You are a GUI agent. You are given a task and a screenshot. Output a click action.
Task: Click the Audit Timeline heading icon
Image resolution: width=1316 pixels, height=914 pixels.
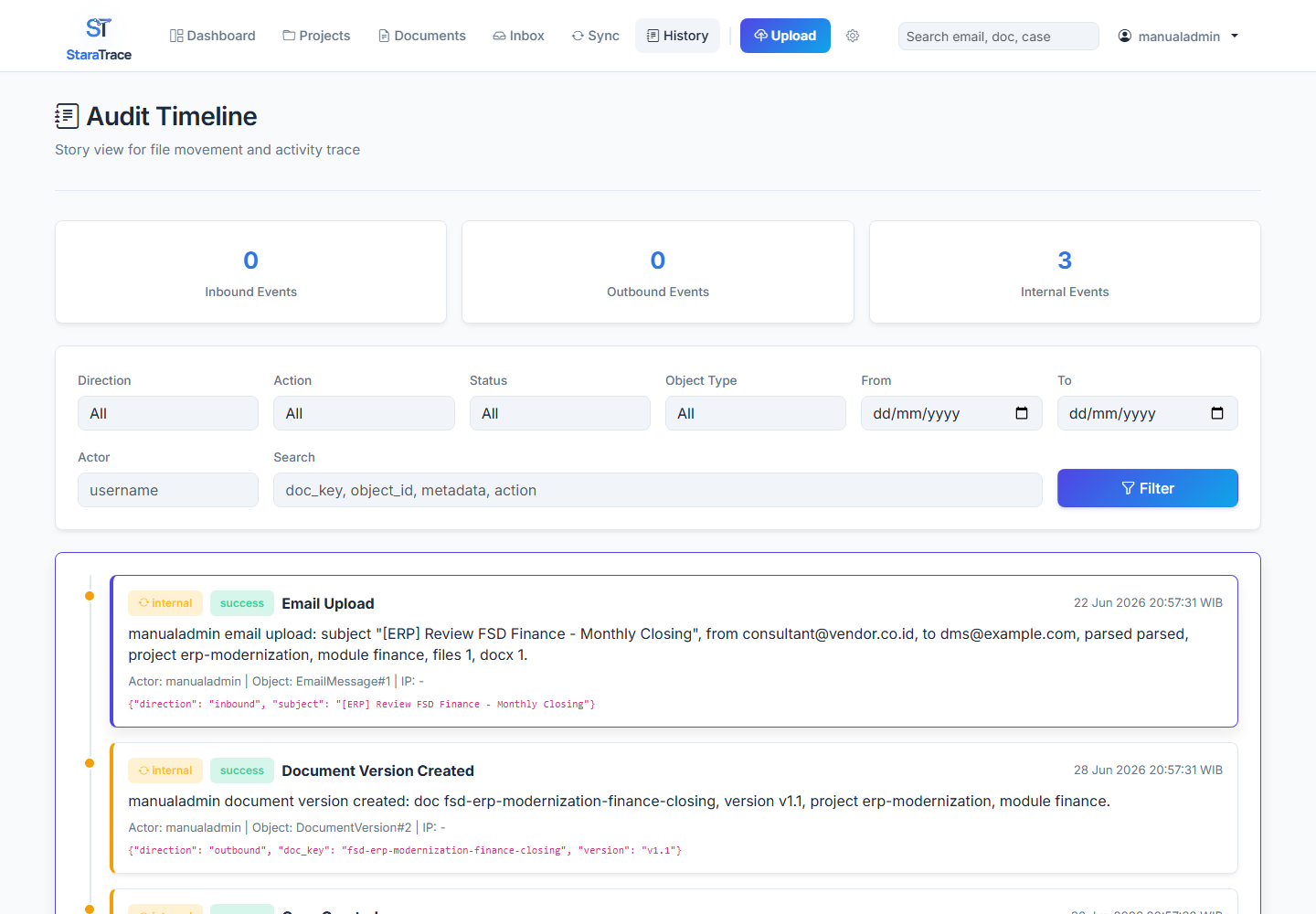[x=67, y=116]
